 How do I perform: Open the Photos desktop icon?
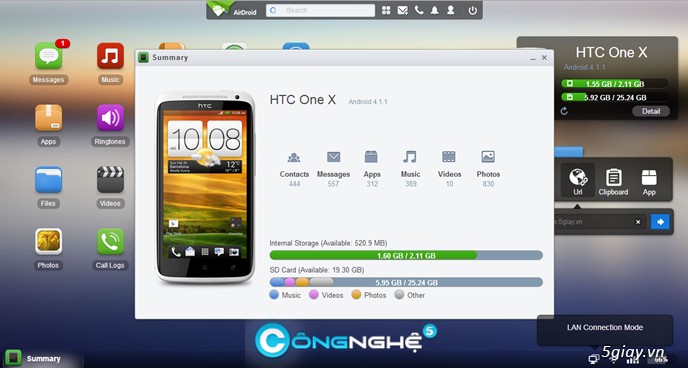coord(48,242)
